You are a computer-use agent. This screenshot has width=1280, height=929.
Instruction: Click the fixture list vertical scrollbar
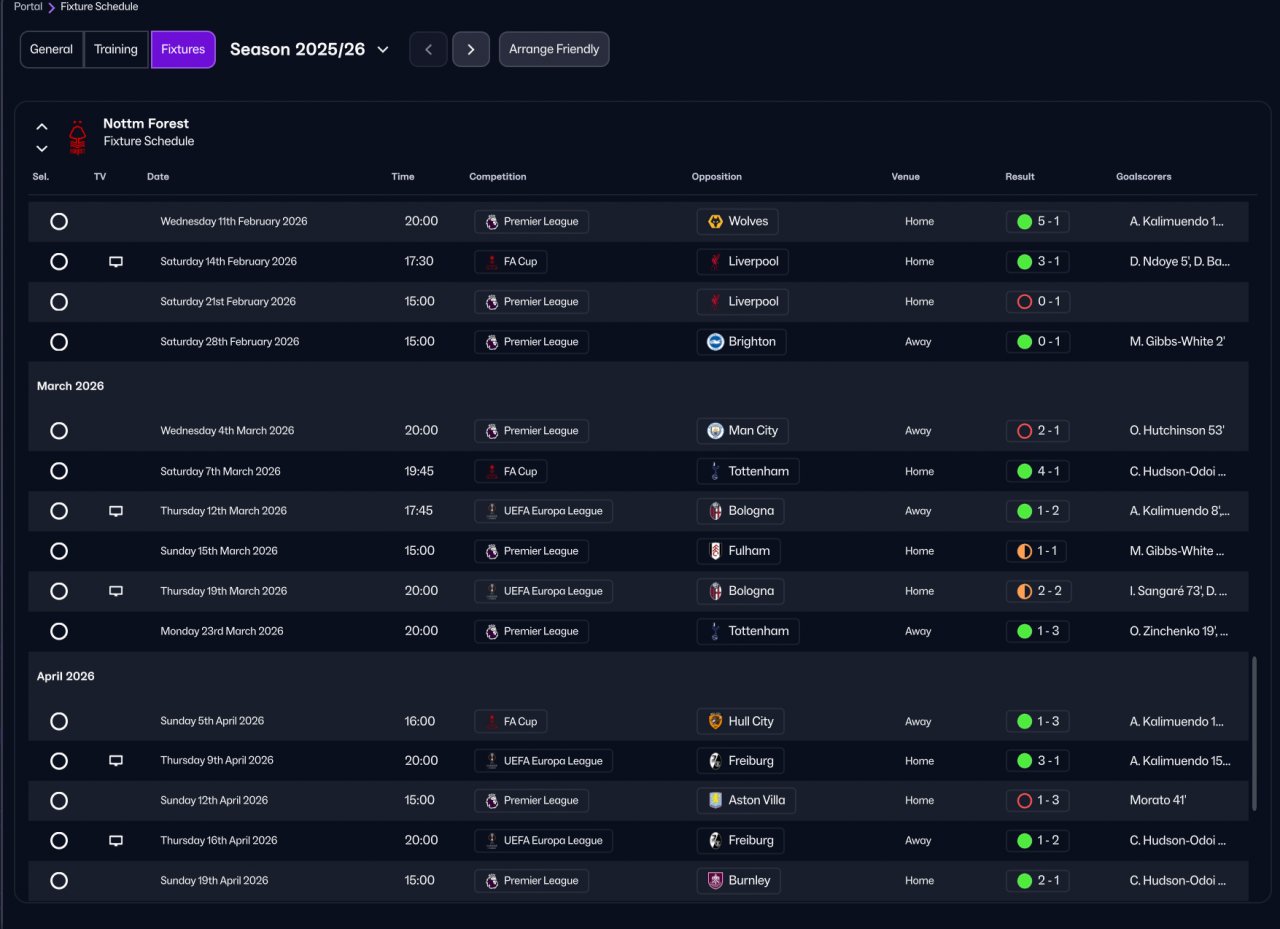point(1253,733)
